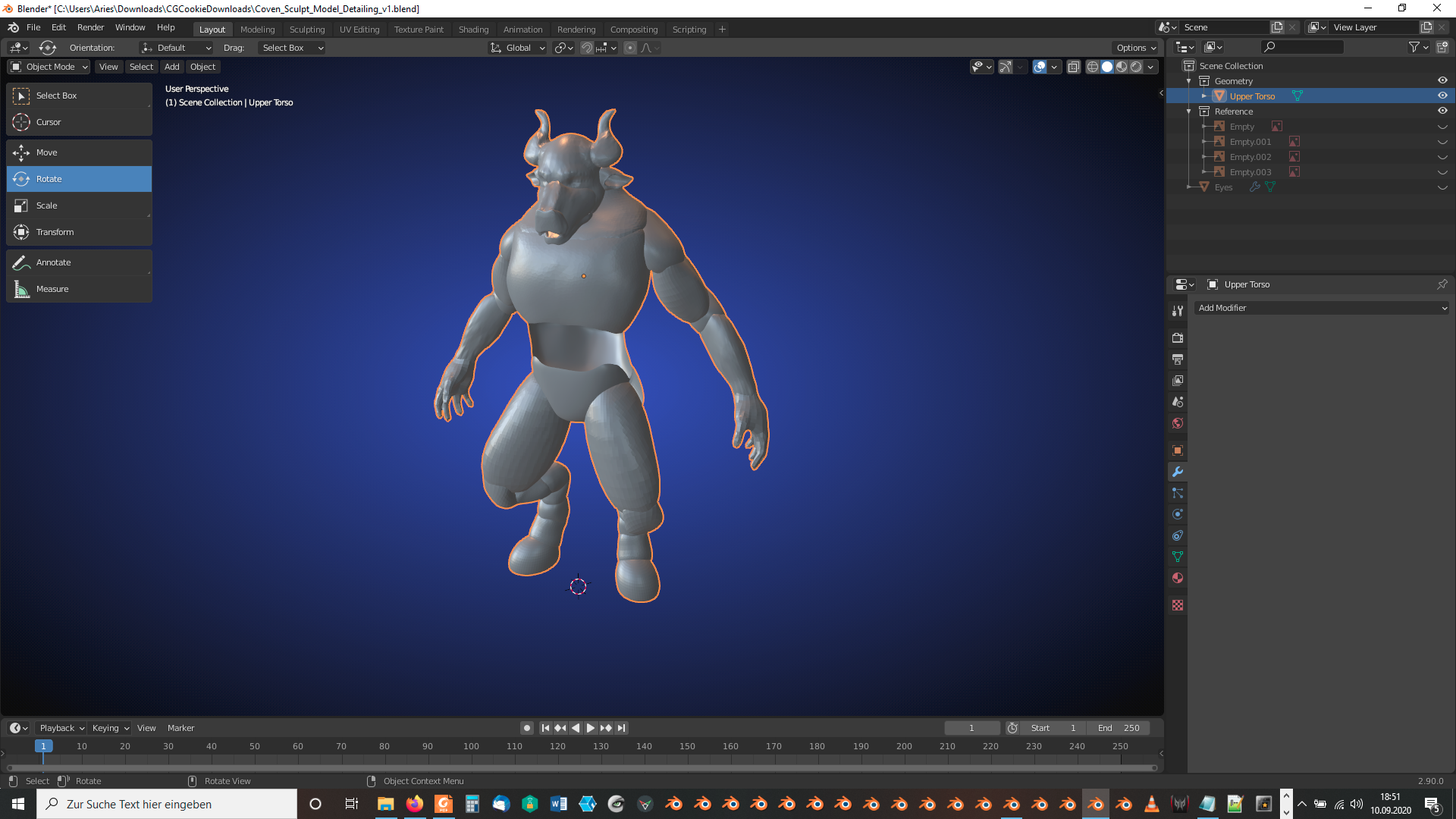Open Physics Properties tab
The height and width of the screenshot is (819, 1456).
click(x=1177, y=514)
